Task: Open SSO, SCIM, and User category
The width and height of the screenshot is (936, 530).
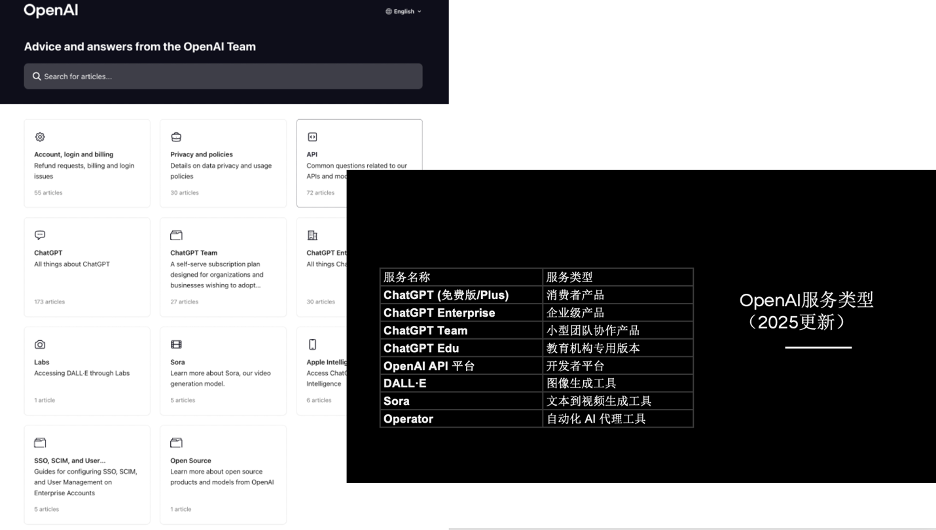Action: click(x=87, y=474)
